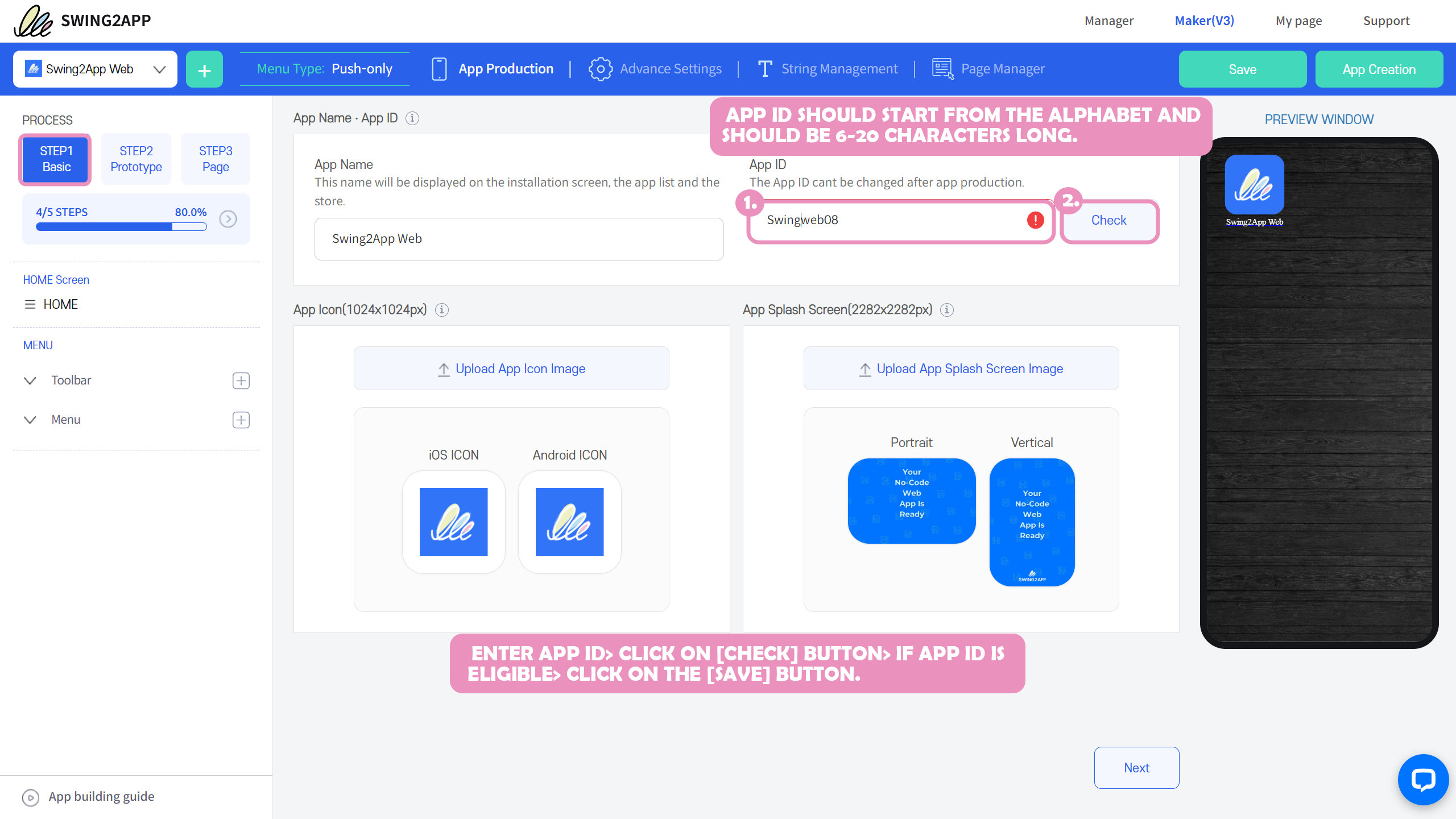Click the app icon in the preview window
This screenshot has height=819, width=1456.
[1254, 185]
